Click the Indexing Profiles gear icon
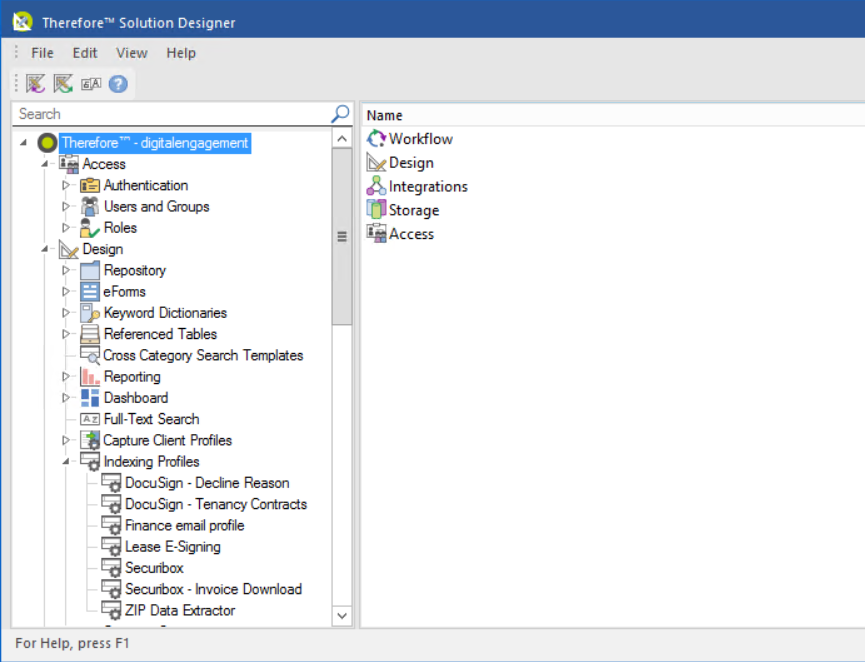Image resolution: width=865 pixels, height=662 pixels. click(x=90, y=462)
